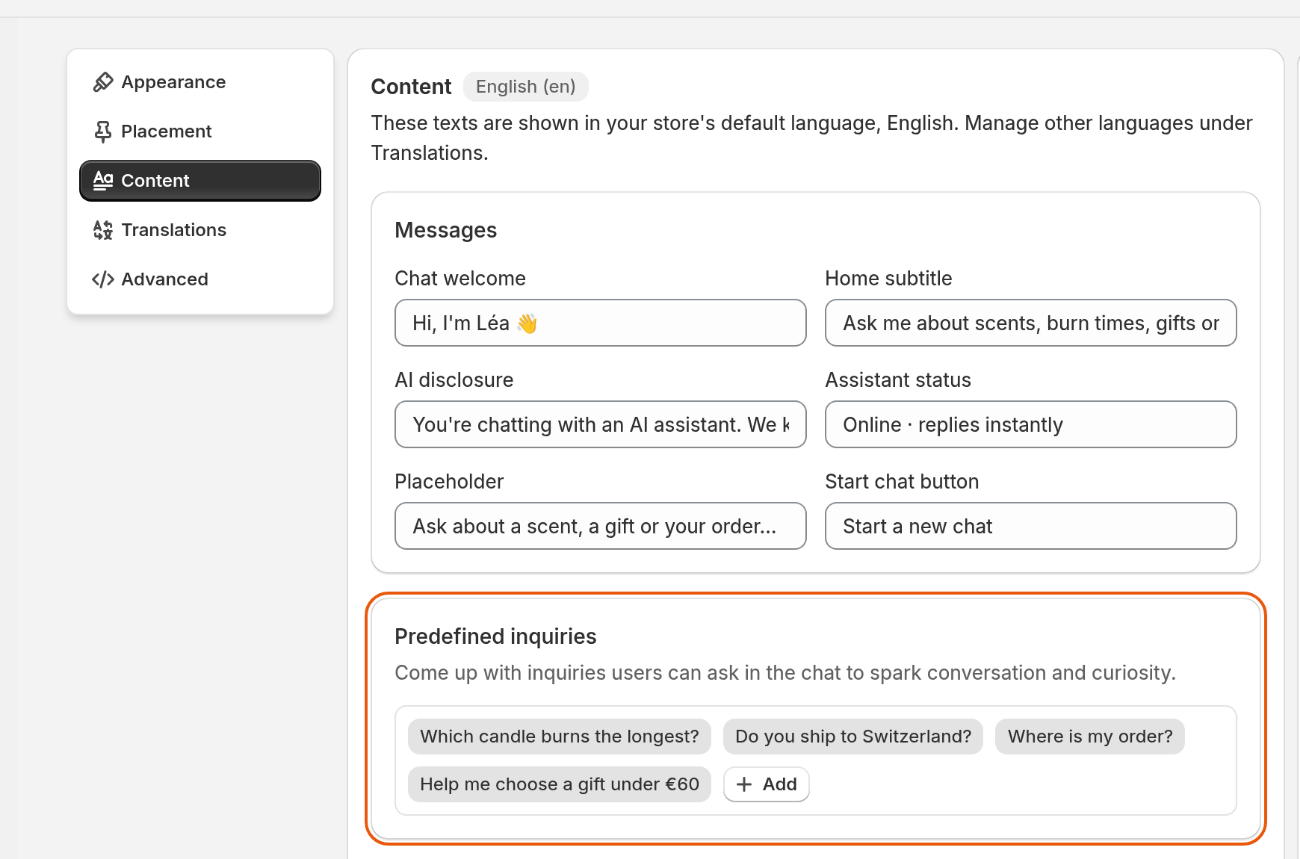Edit the Assistant status field
Image resolution: width=1300 pixels, height=859 pixels.
click(1031, 425)
